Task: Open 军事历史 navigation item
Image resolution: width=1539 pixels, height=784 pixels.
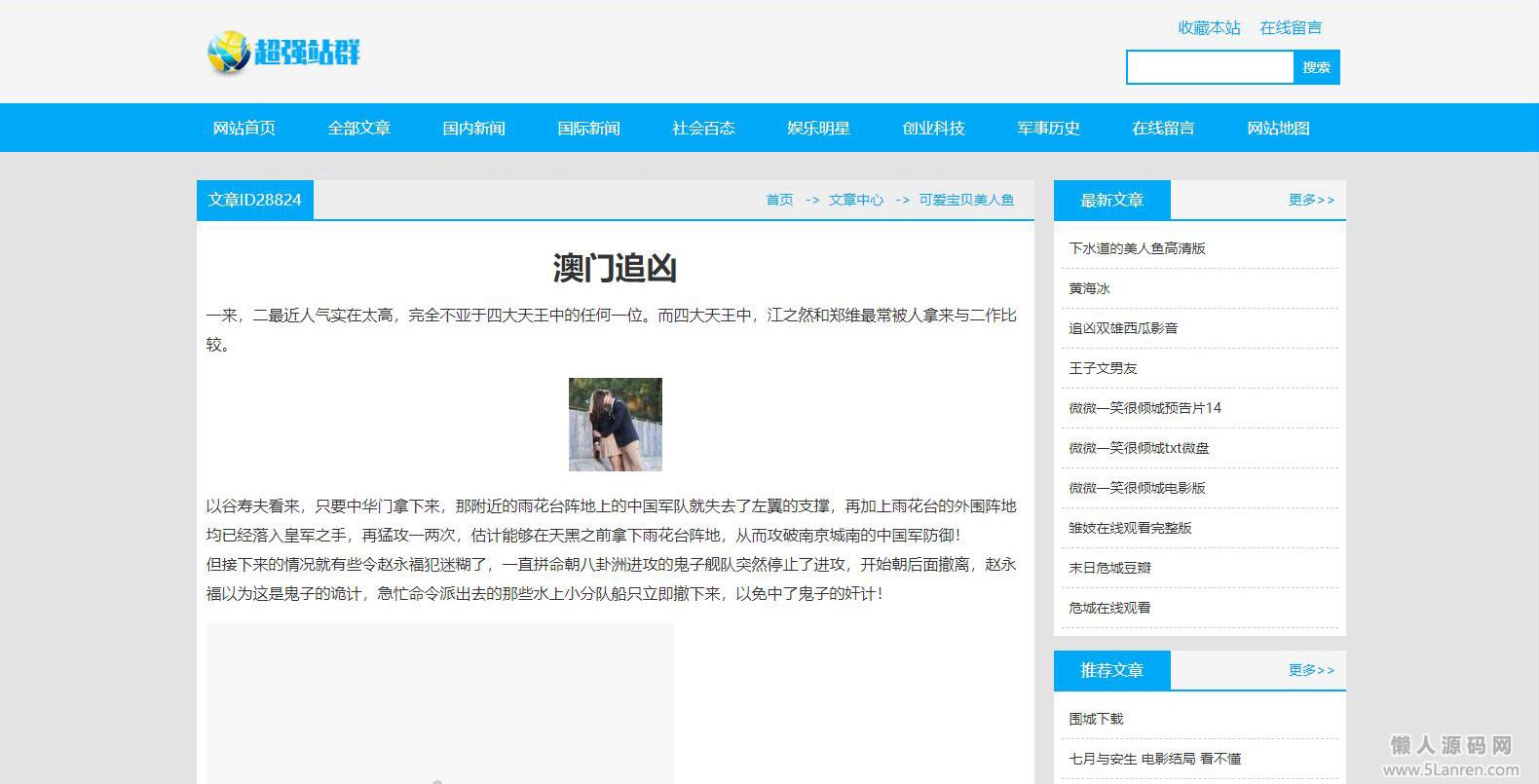Action: click(1048, 128)
